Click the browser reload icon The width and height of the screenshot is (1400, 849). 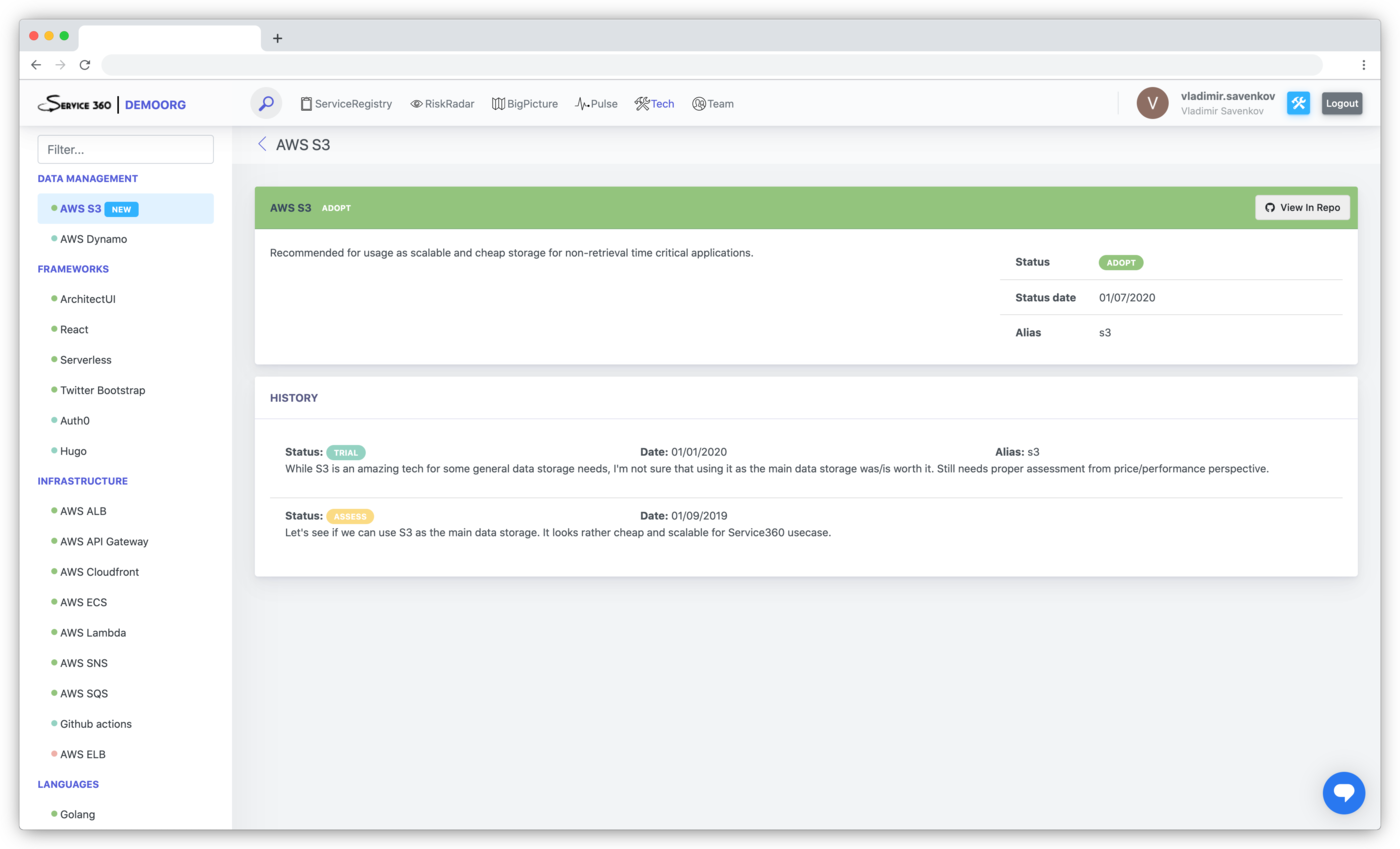[85, 64]
